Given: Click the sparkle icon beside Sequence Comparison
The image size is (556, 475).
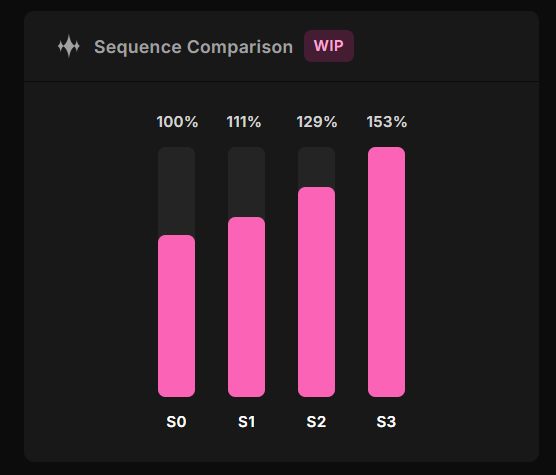Looking at the screenshot, I should pos(69,46).
